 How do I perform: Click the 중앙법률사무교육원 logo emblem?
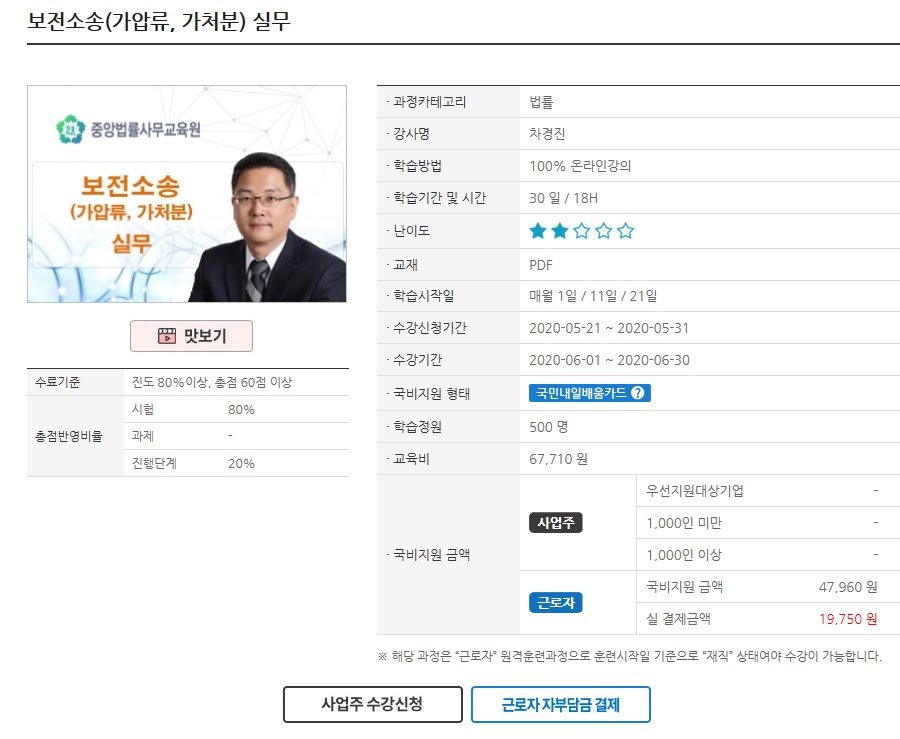click(x=70, y=129)
